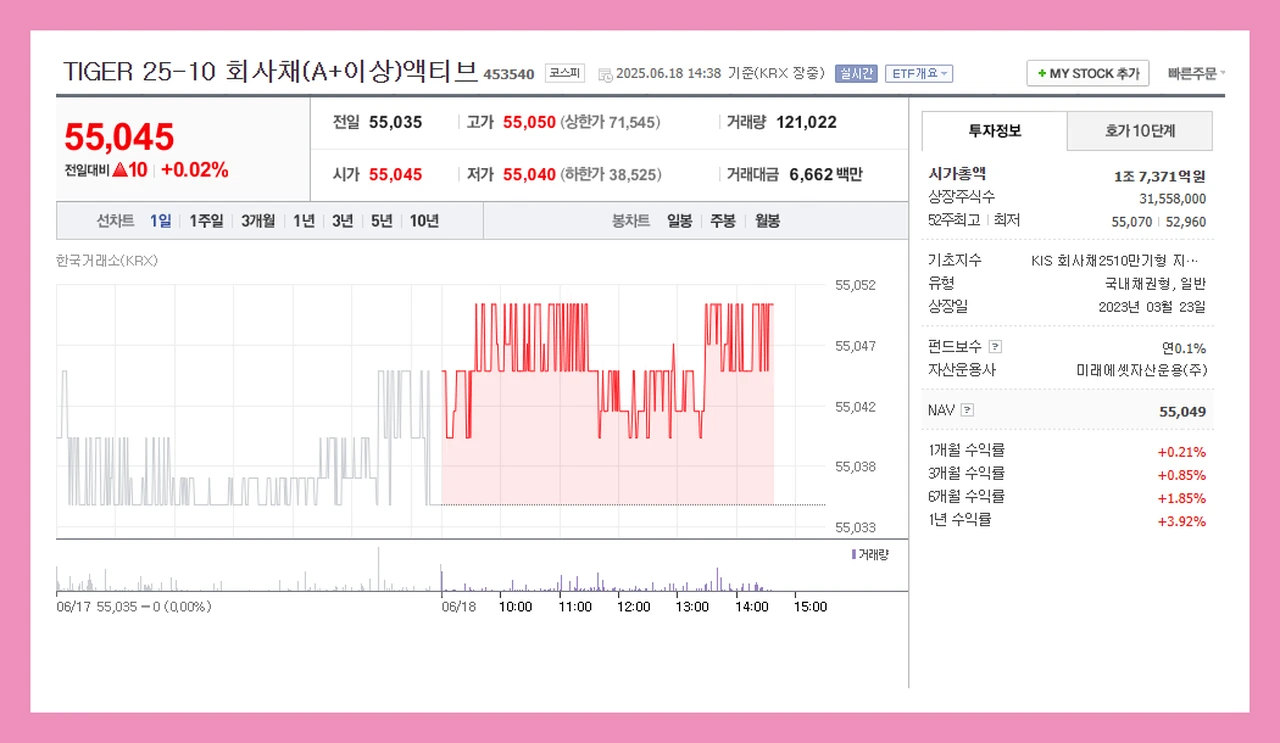
Task: Click the 실시간 badge
Action: click(x=856, y=73)
